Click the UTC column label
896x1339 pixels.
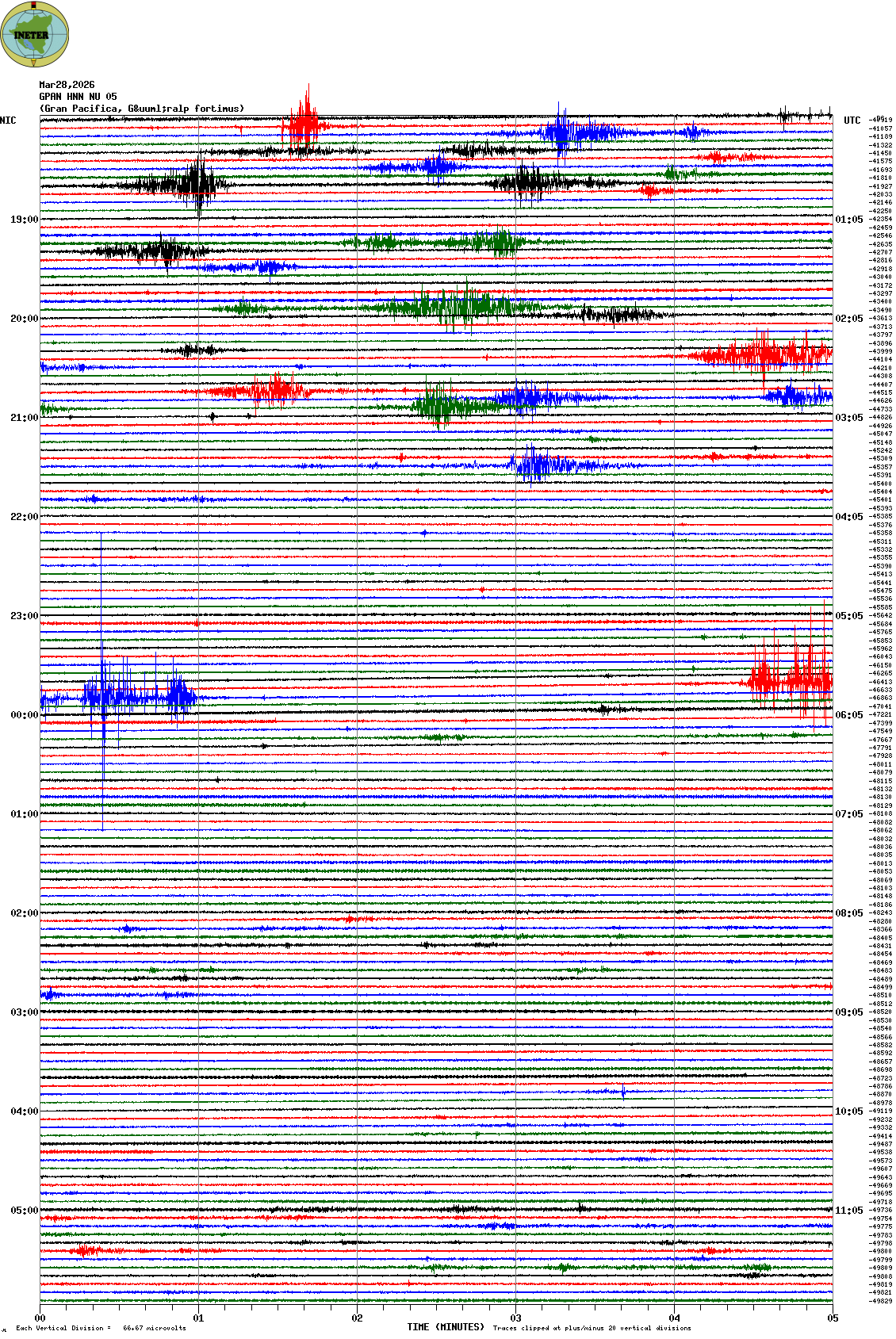point(852,121)
